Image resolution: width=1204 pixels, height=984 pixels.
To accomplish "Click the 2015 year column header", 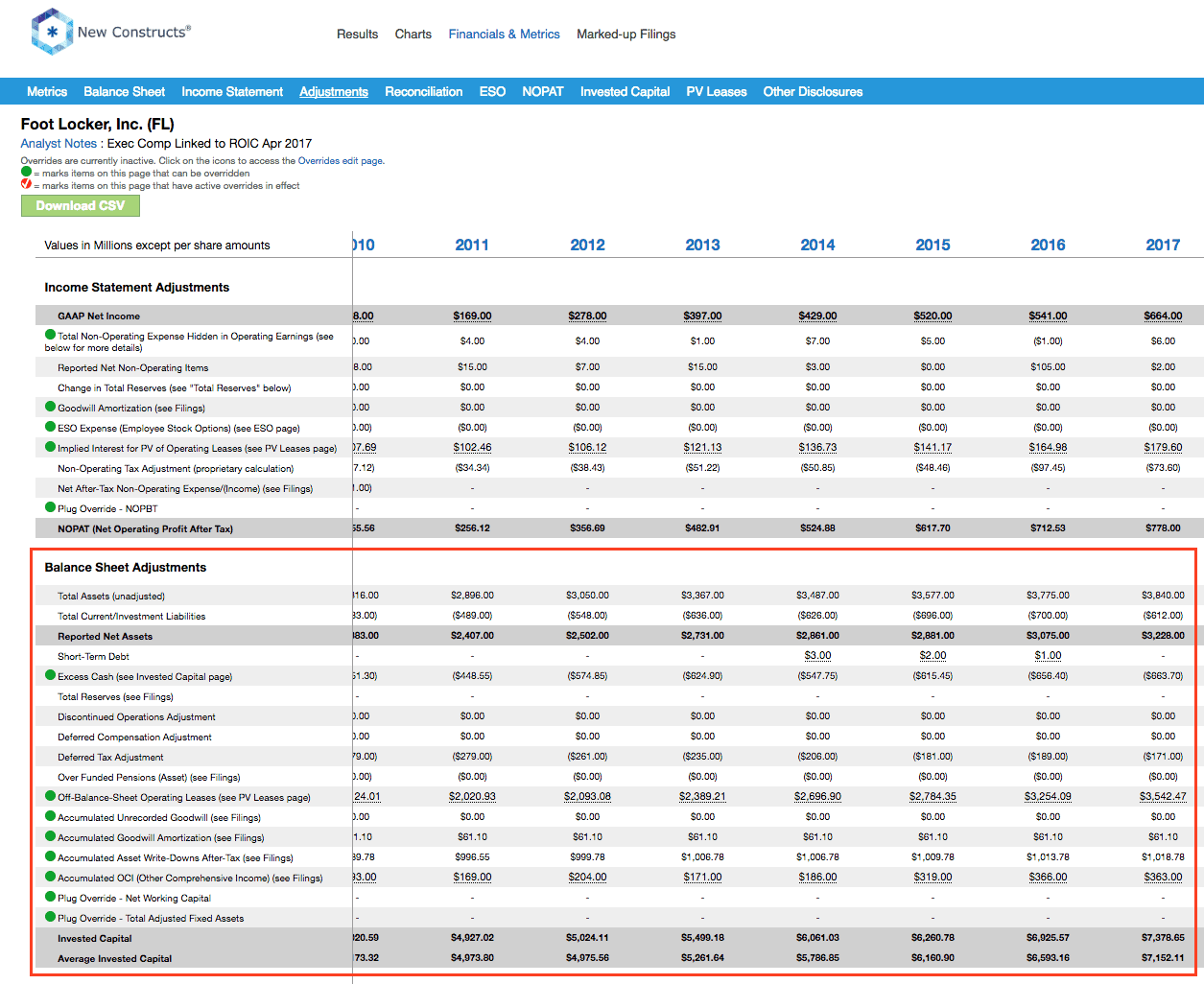I will click(933, 245).
